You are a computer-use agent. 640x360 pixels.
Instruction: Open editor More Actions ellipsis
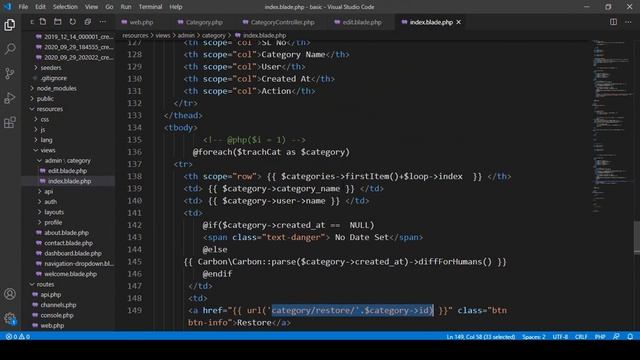click(x=628, y=22)
